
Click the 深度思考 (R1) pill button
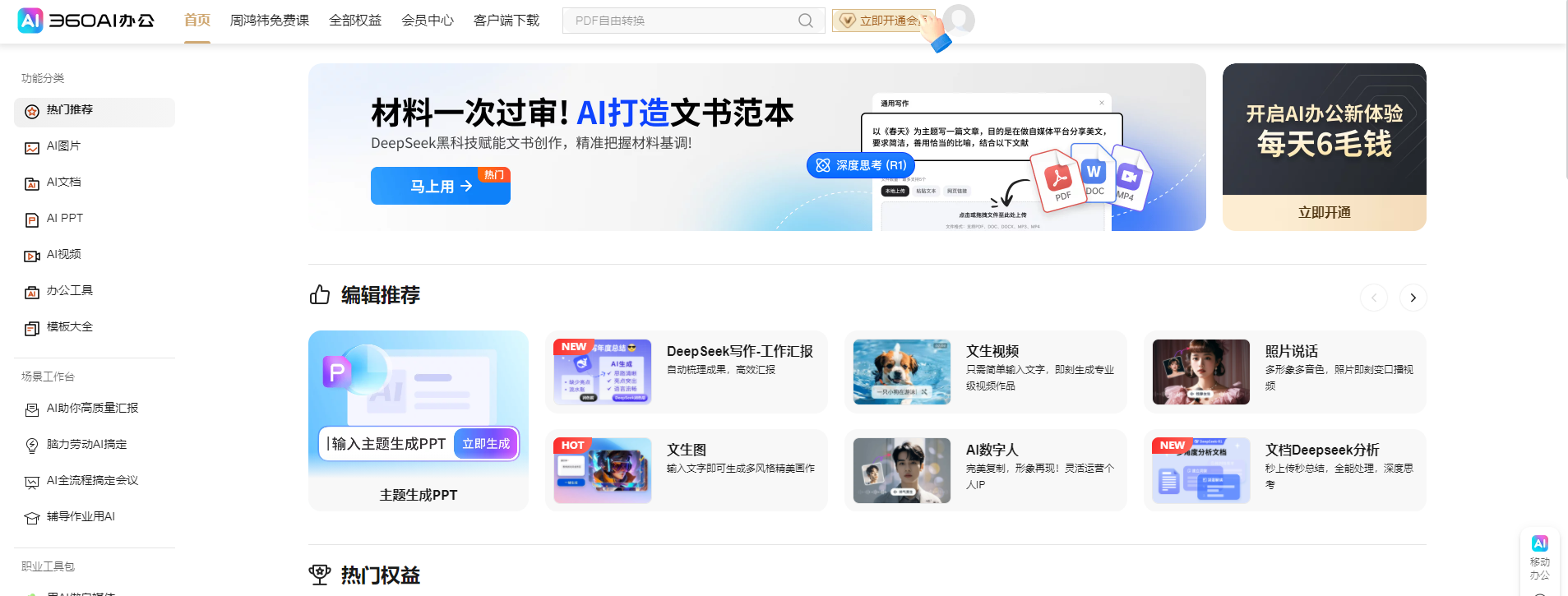point(861,165)
